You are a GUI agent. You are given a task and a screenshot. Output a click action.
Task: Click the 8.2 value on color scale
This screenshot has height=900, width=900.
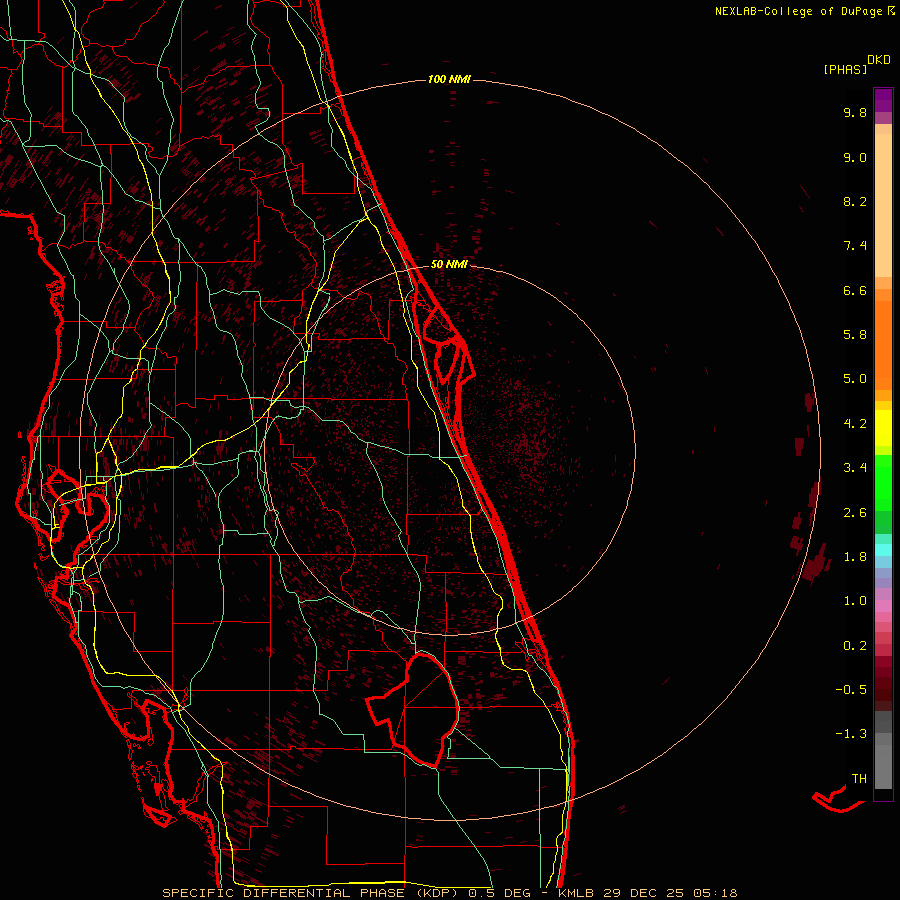(855, 201)
